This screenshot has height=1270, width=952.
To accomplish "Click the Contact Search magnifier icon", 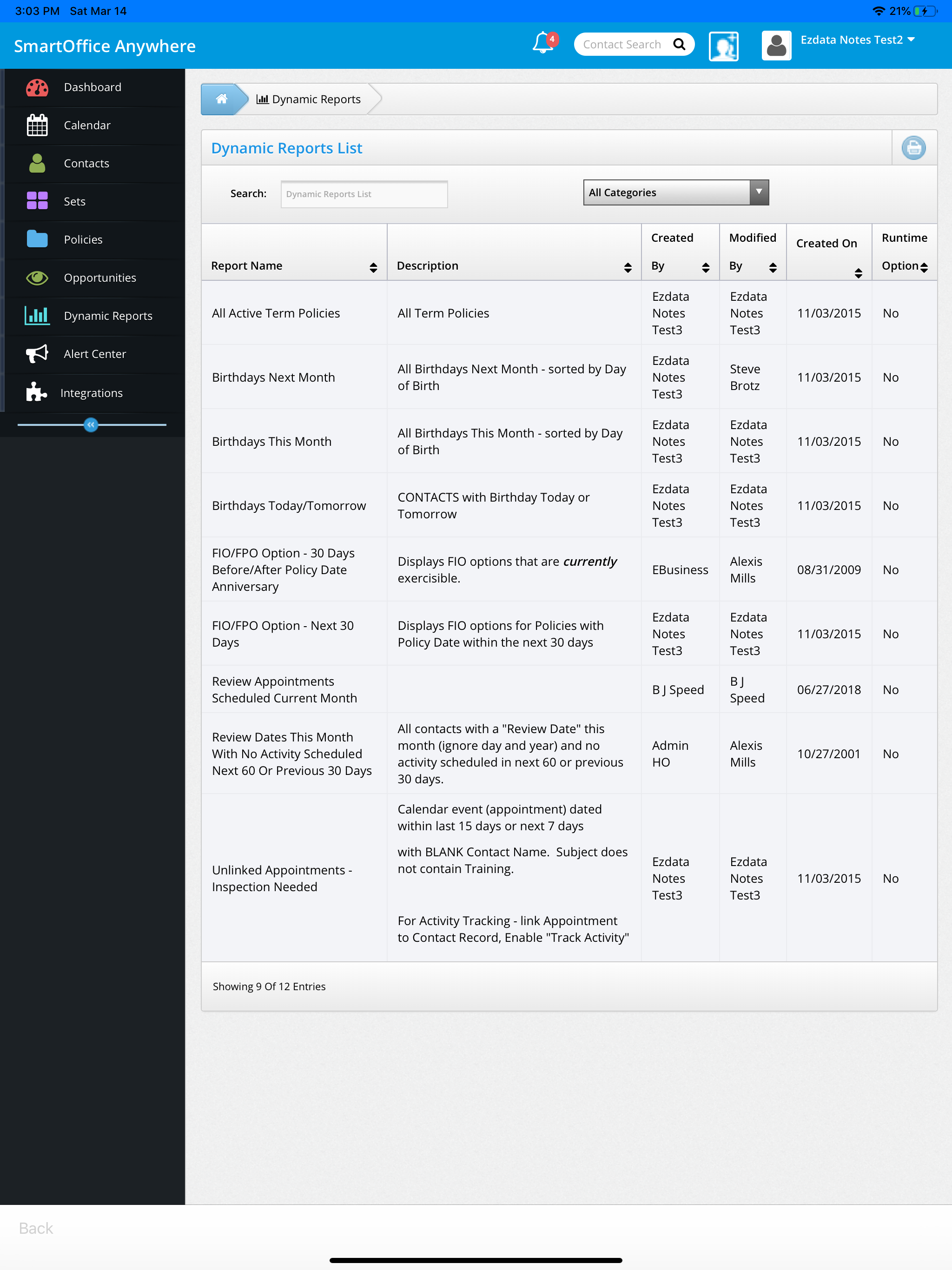I will coord(679,44).
